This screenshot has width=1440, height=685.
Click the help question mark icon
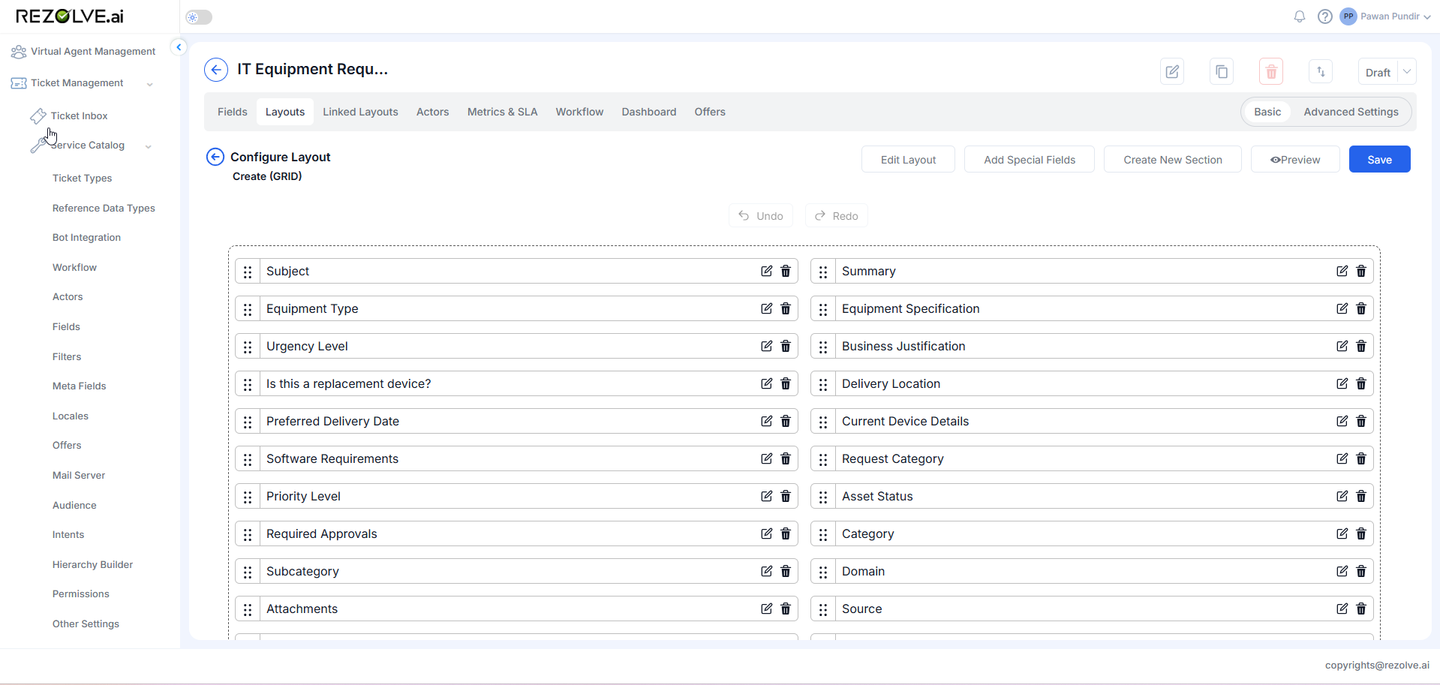tap(1325, 17)
